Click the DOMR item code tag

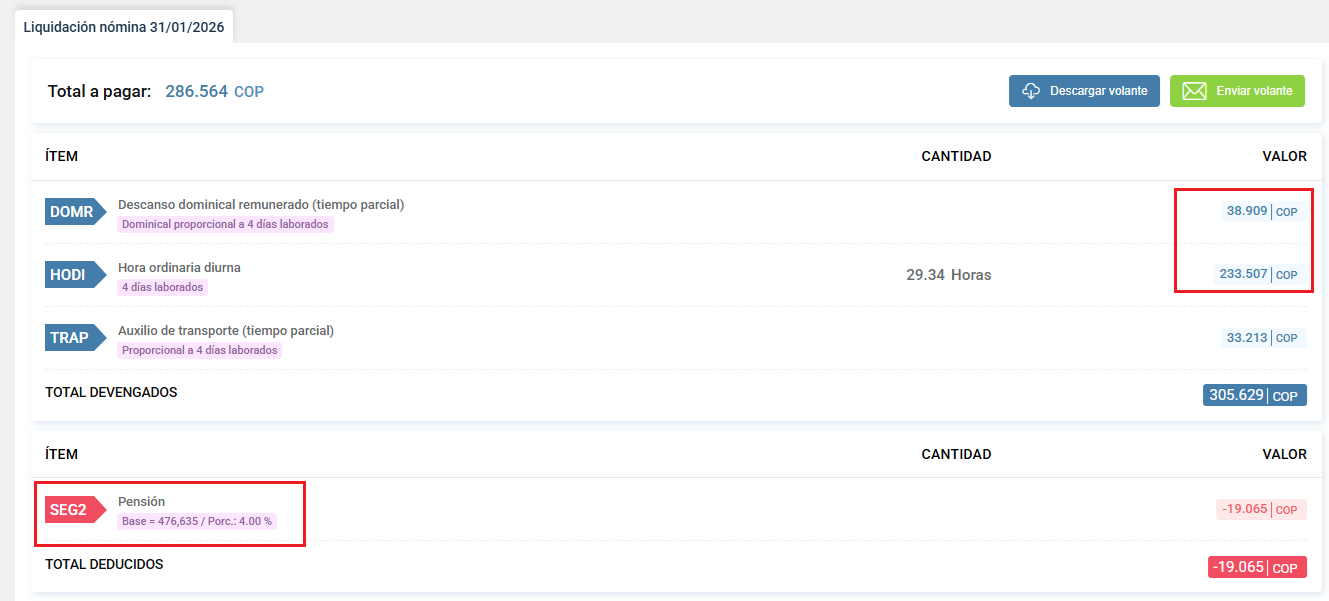point(72,212)
